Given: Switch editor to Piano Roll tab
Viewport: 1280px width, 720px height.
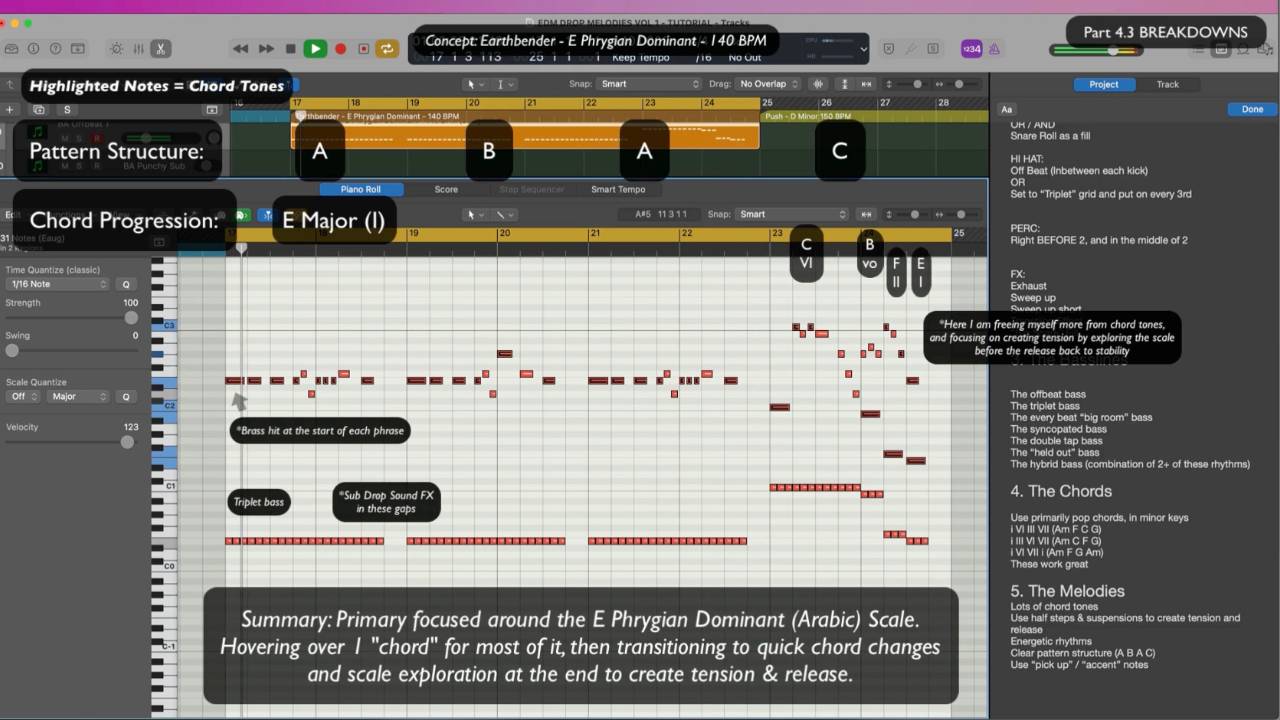Looking at the screenshot, I should [x=360, y=189].
